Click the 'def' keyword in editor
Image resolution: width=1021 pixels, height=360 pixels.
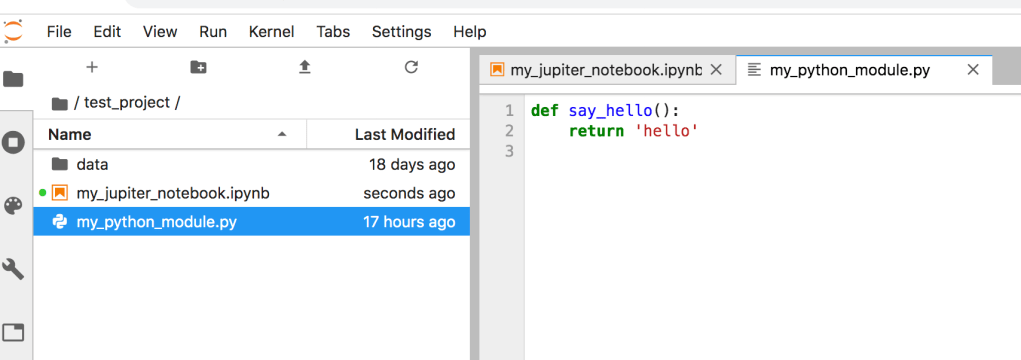point(544,111)
